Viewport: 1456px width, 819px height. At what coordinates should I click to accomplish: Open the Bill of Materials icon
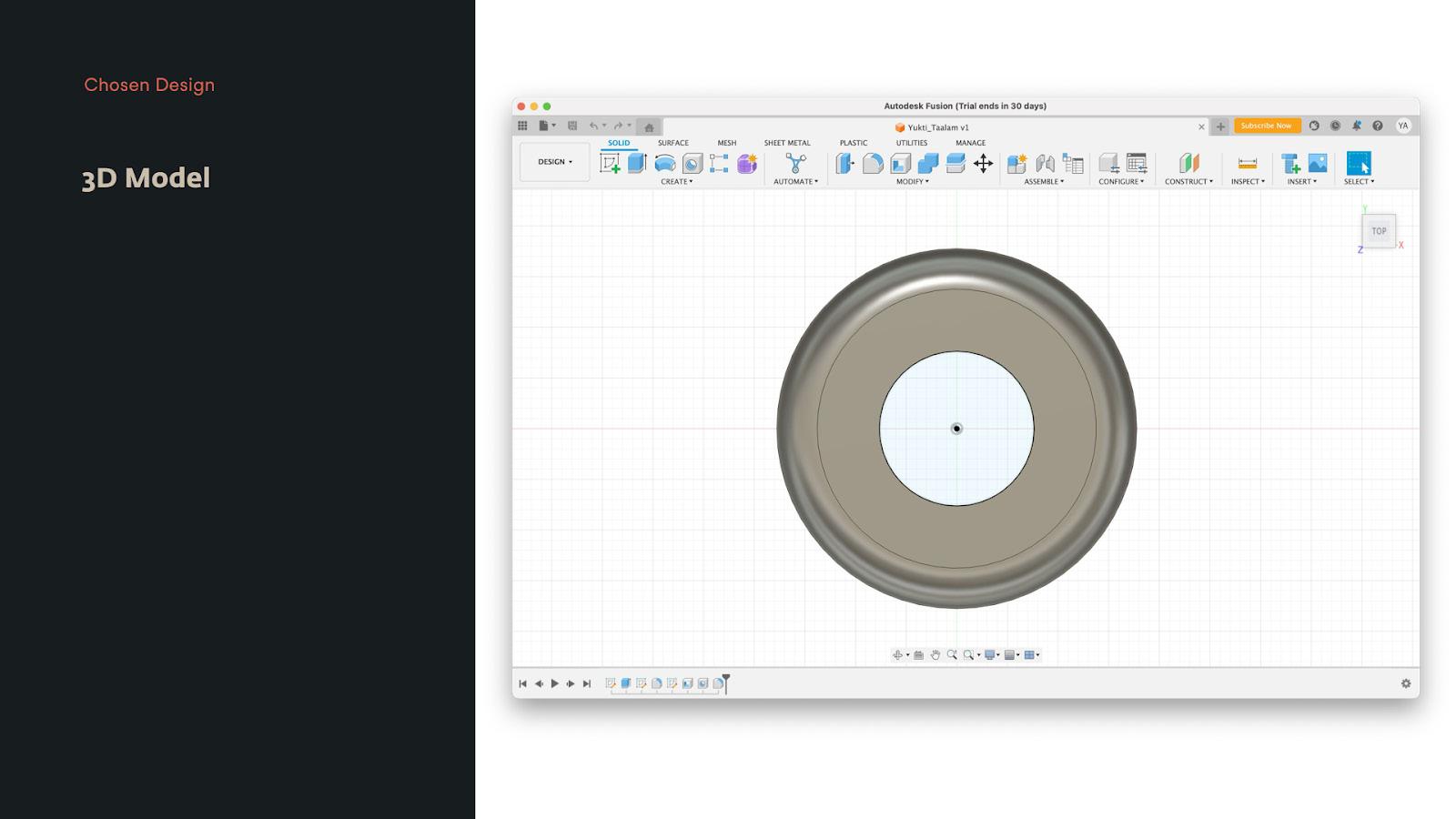coord(1073,163)
